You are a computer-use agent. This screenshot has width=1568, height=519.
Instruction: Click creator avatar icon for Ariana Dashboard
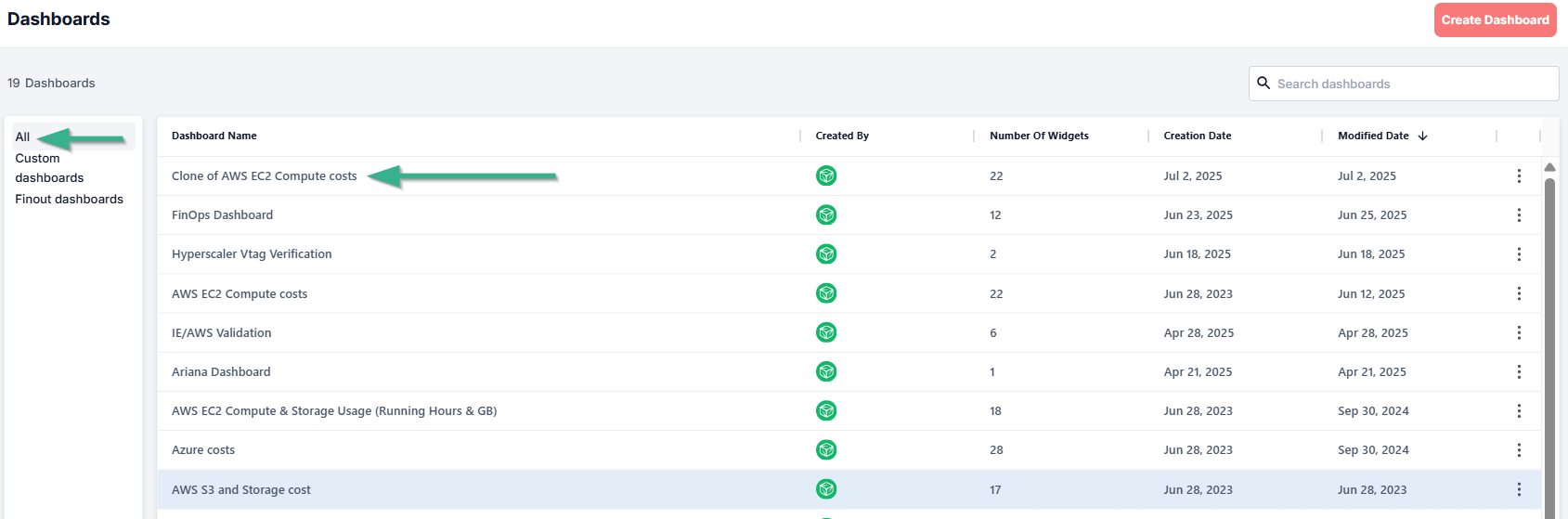[826, 371]
